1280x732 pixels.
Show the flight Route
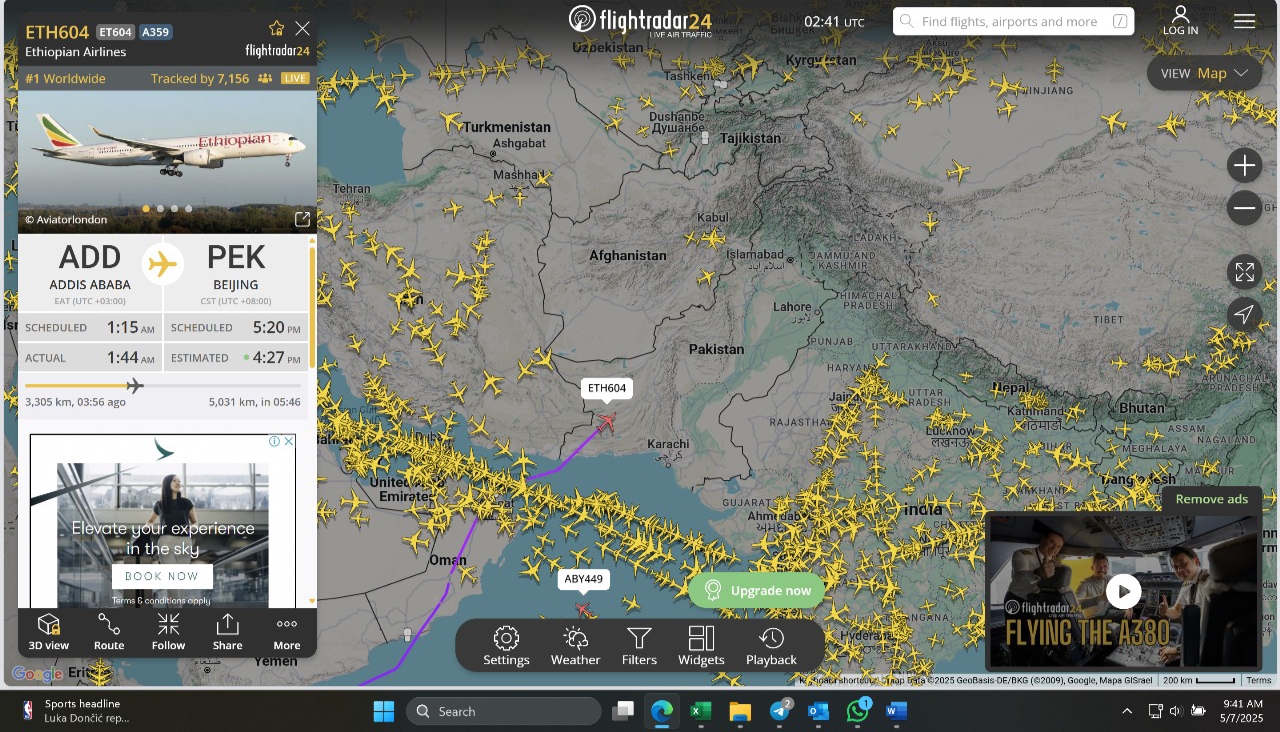pyautogui.click(x=109, y=633)
